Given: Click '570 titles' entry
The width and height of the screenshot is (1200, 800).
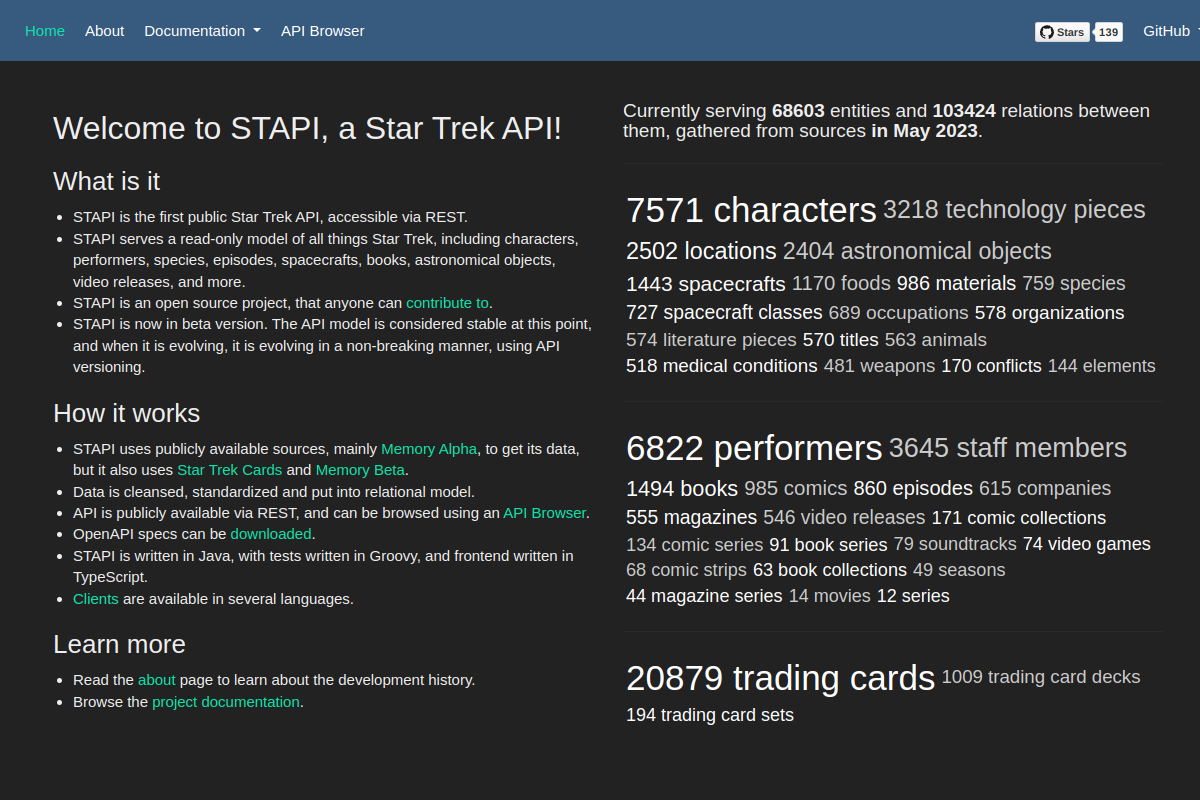Looking at the screenshot, I should 841,340.
